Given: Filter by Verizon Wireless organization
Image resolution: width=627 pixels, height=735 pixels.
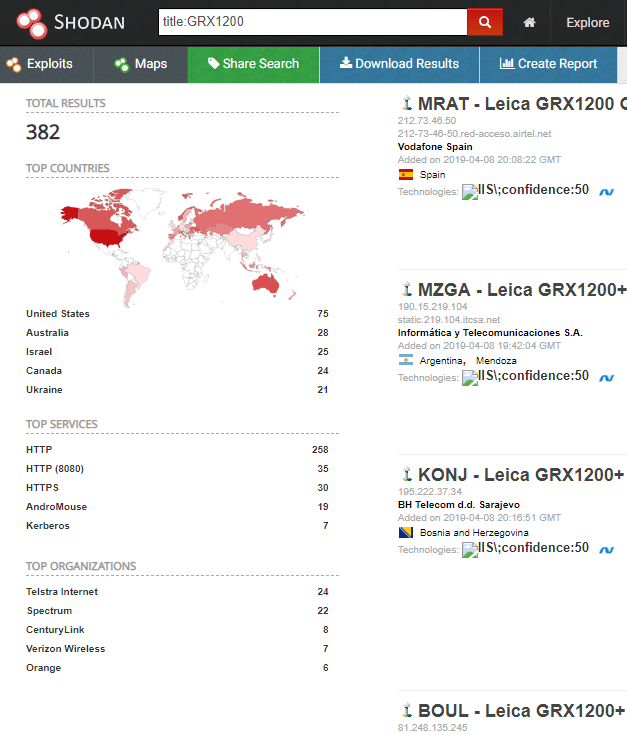Looking at the screenshot, I should 66,649.
